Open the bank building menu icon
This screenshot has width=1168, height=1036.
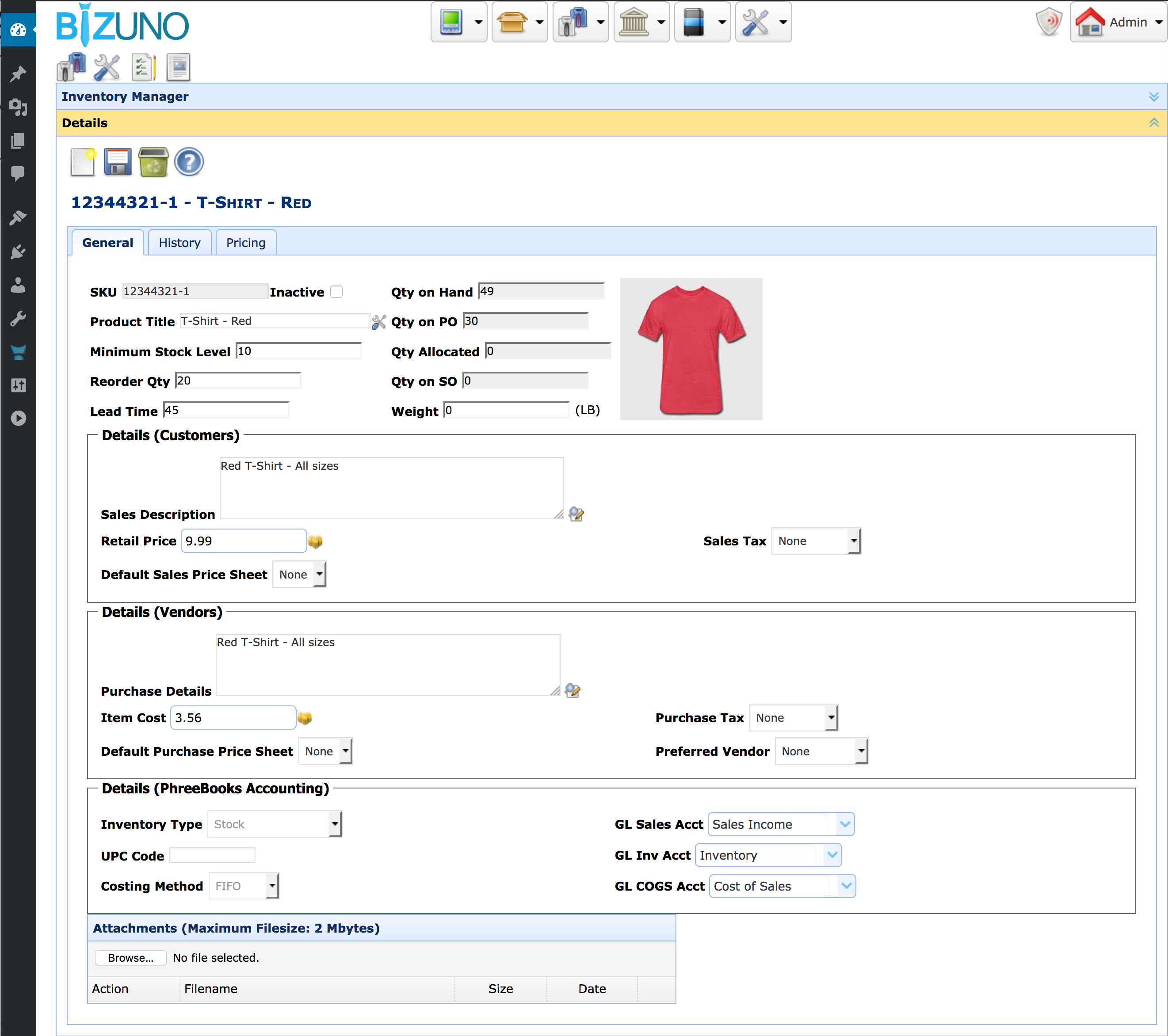(634, 22)
